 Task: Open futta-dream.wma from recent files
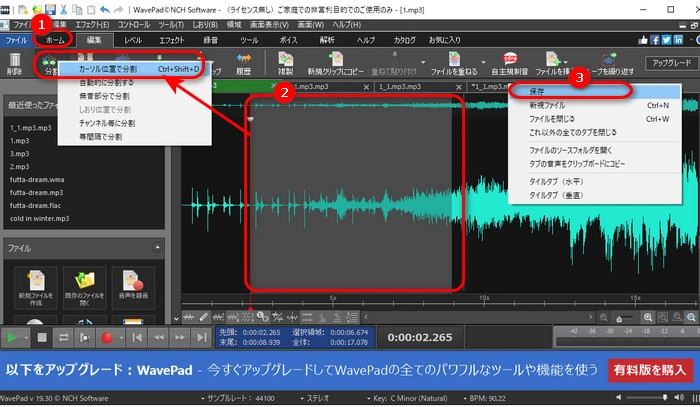(37, 179)
